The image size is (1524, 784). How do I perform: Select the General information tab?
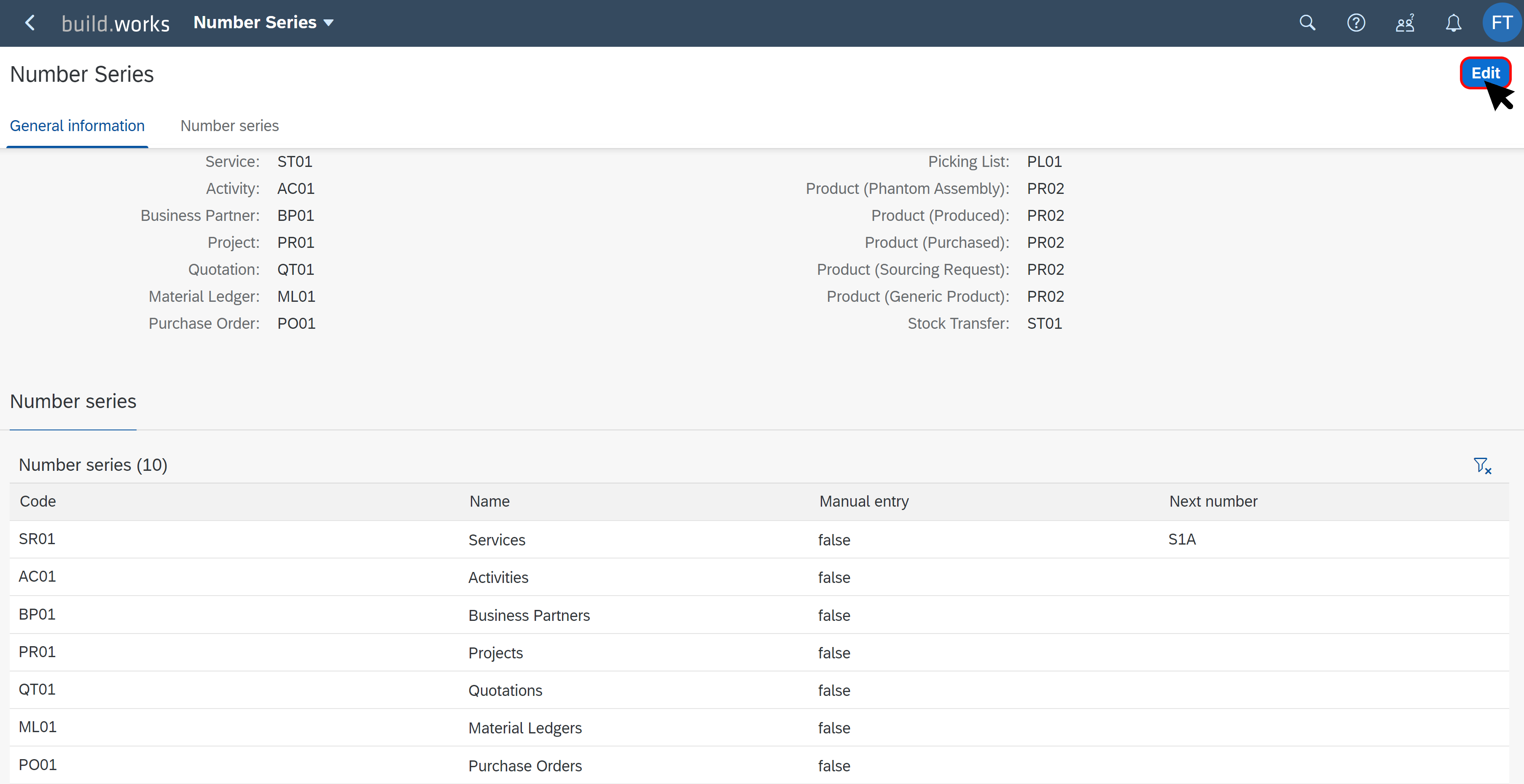[77, 126]
